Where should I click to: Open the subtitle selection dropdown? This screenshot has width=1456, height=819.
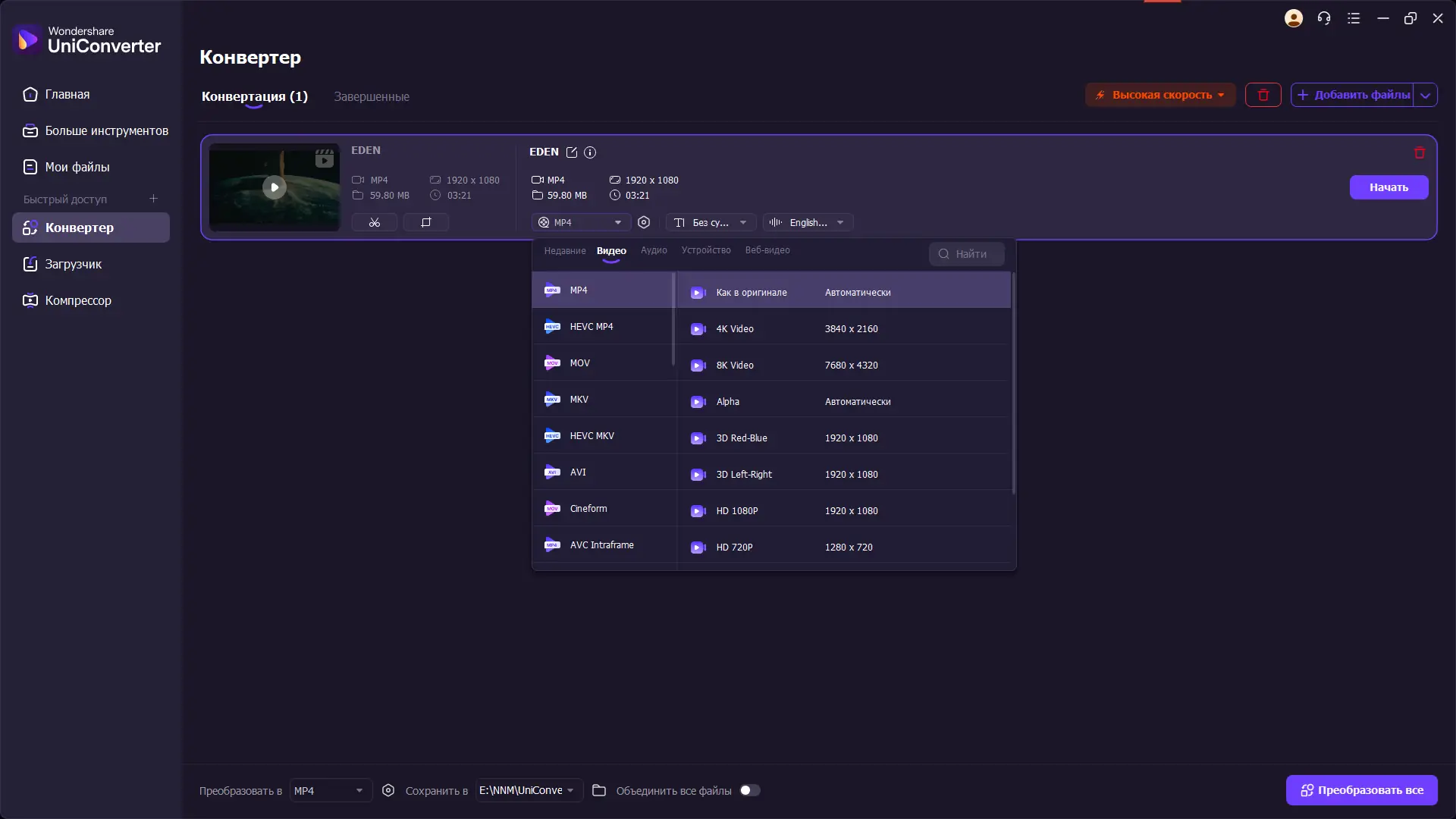point(711,222)
